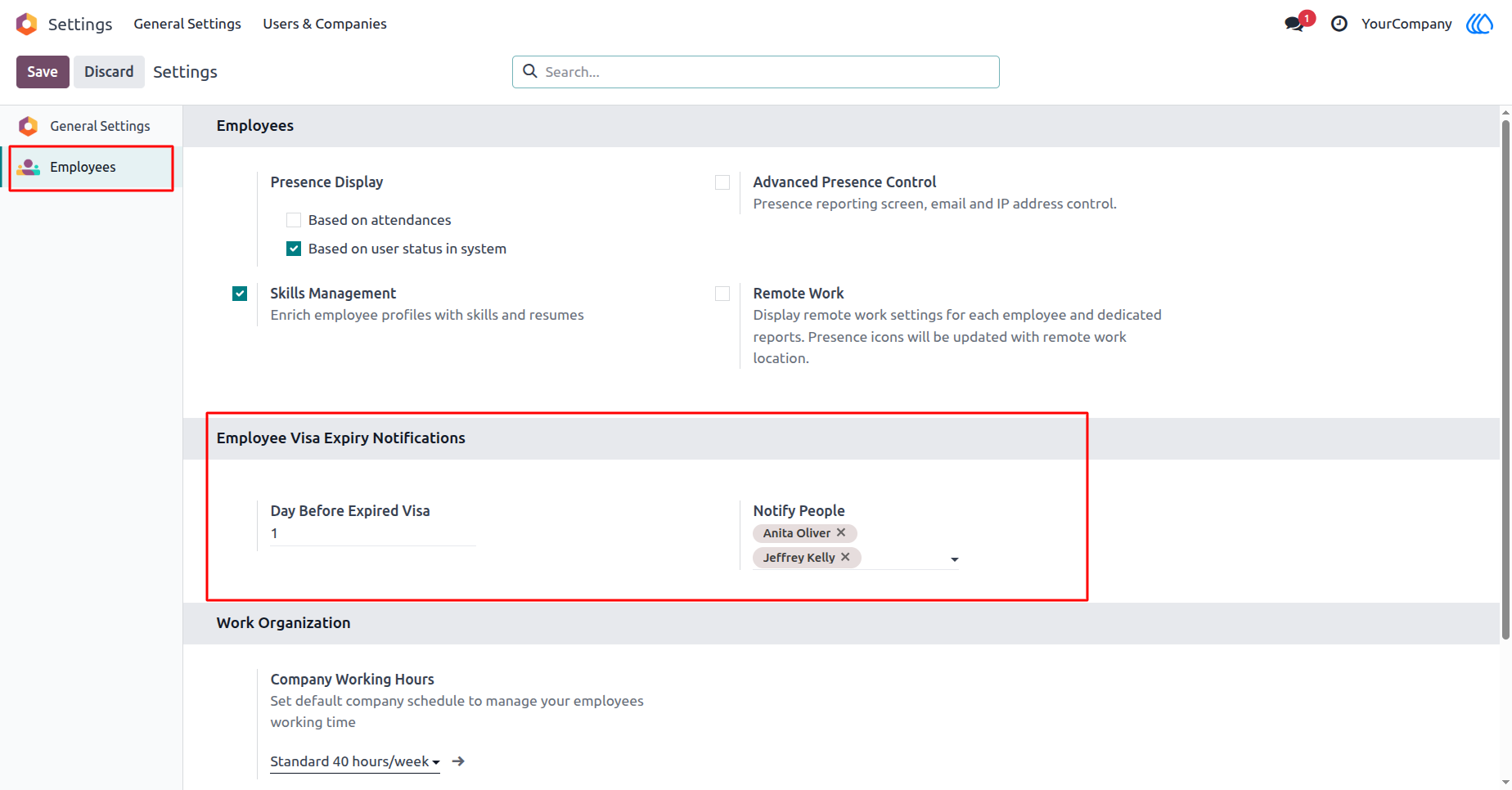Screen dimensions: 1512x790
Task: Open working hours external link arrow
Action: tap(459, 761)
